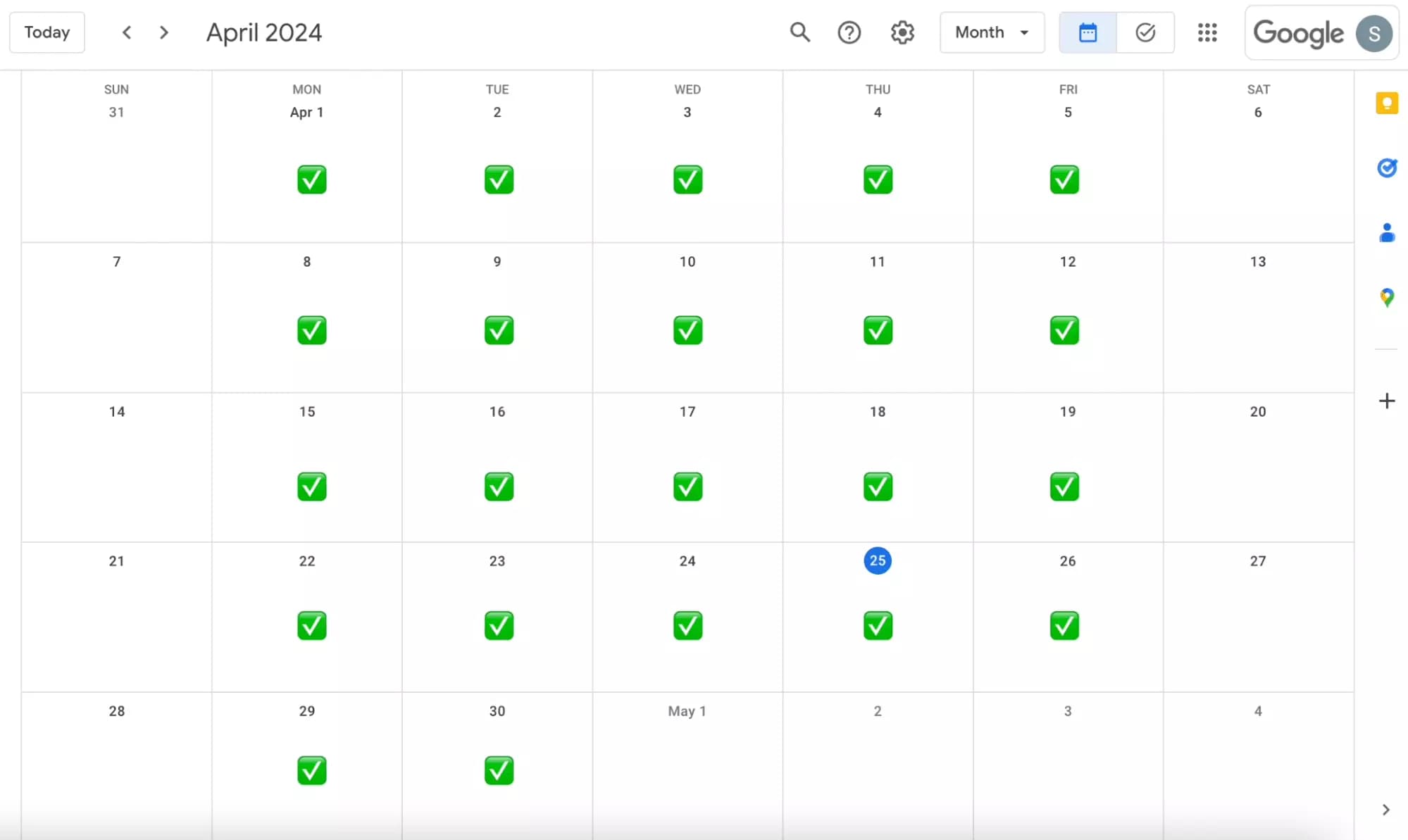Viewport: 1408px width, 840px height.
Task: Open day view for date 21
Action: coord(116,561)
